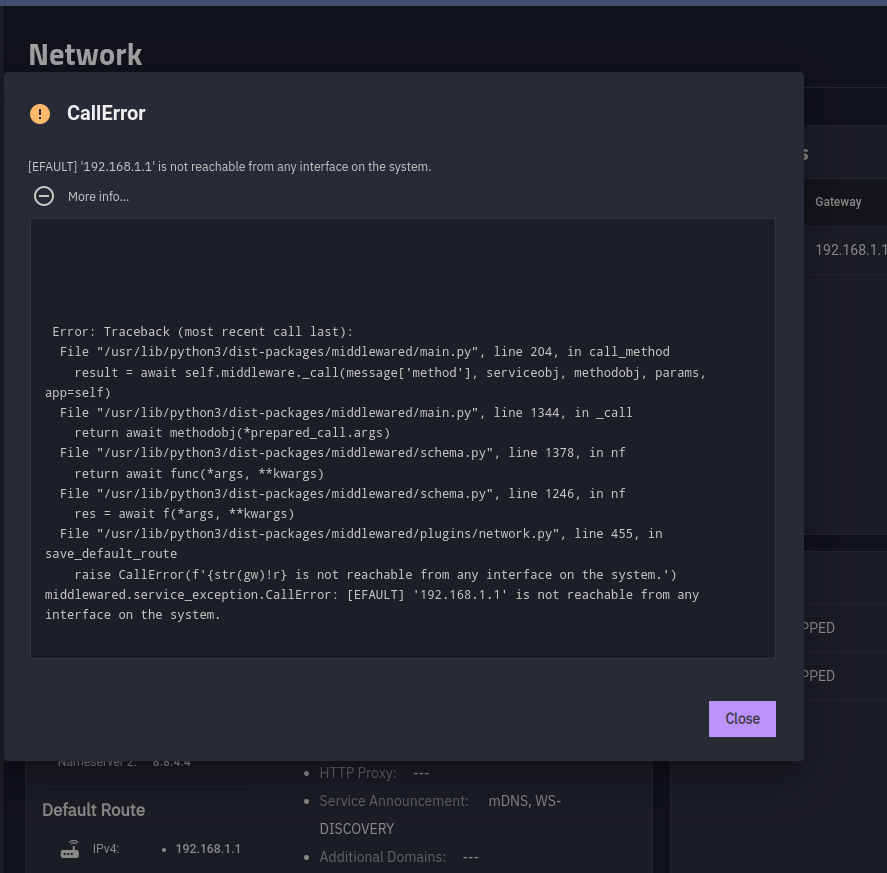Screen dimensions: 887x873
Task: Click the traceback text area
Action: point(403,438)
